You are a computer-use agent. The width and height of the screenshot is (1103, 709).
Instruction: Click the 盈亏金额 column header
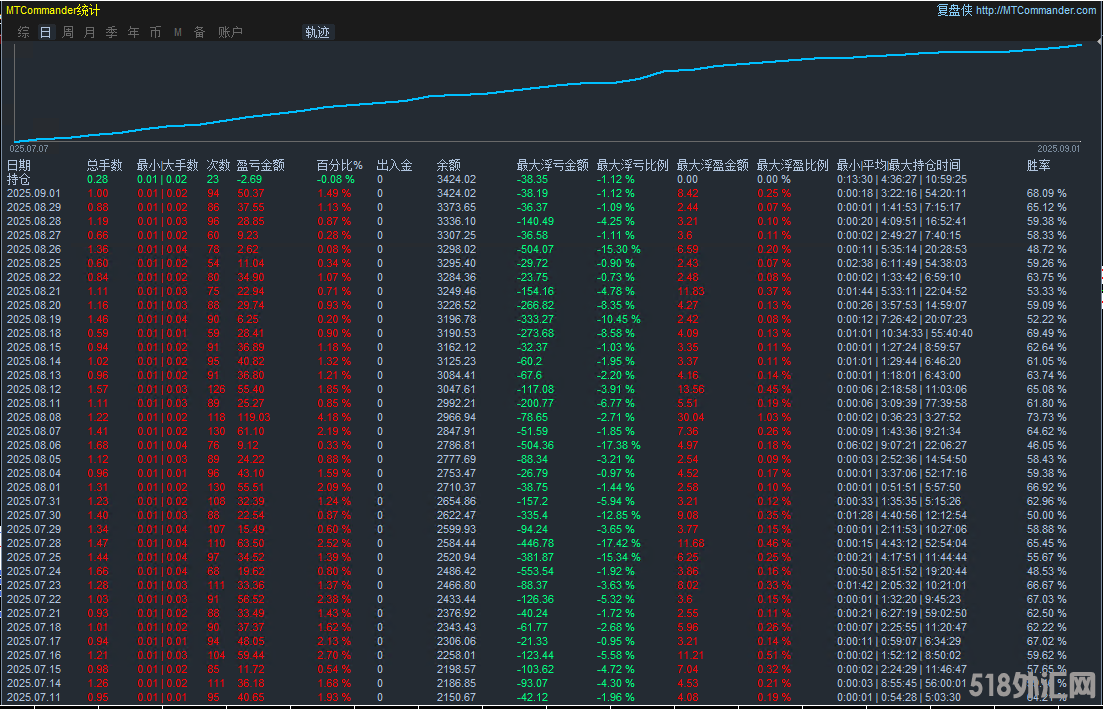click(260, 165)
